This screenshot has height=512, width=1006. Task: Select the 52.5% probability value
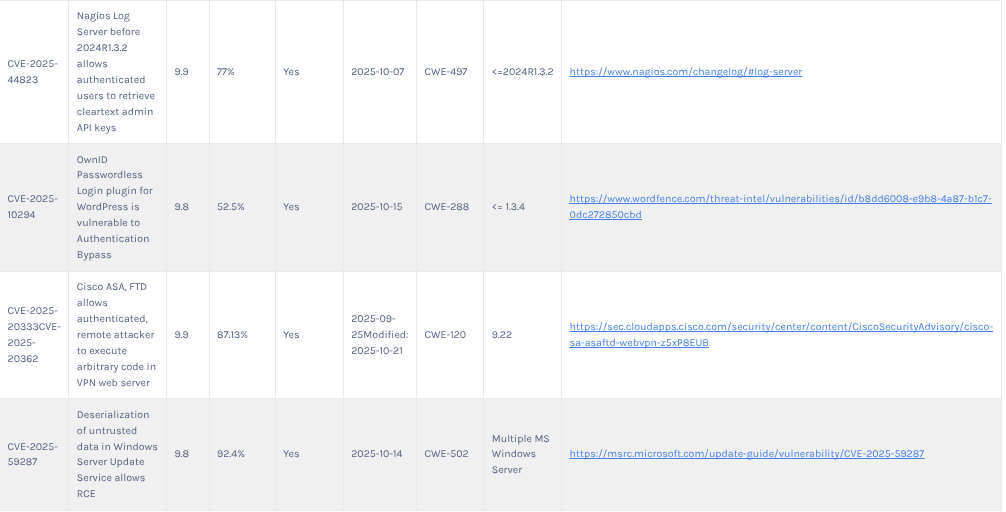pos(231,207)
